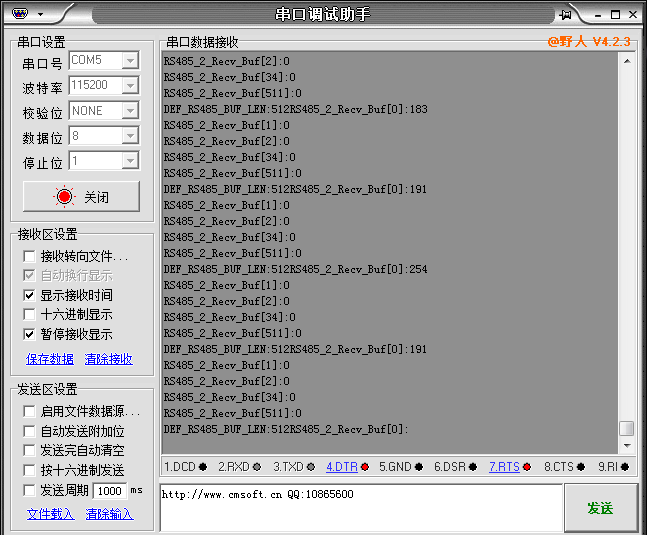The image size is (647, 535).
Task: Toggle the 7.RTS signal link
Action: [504, 467]
